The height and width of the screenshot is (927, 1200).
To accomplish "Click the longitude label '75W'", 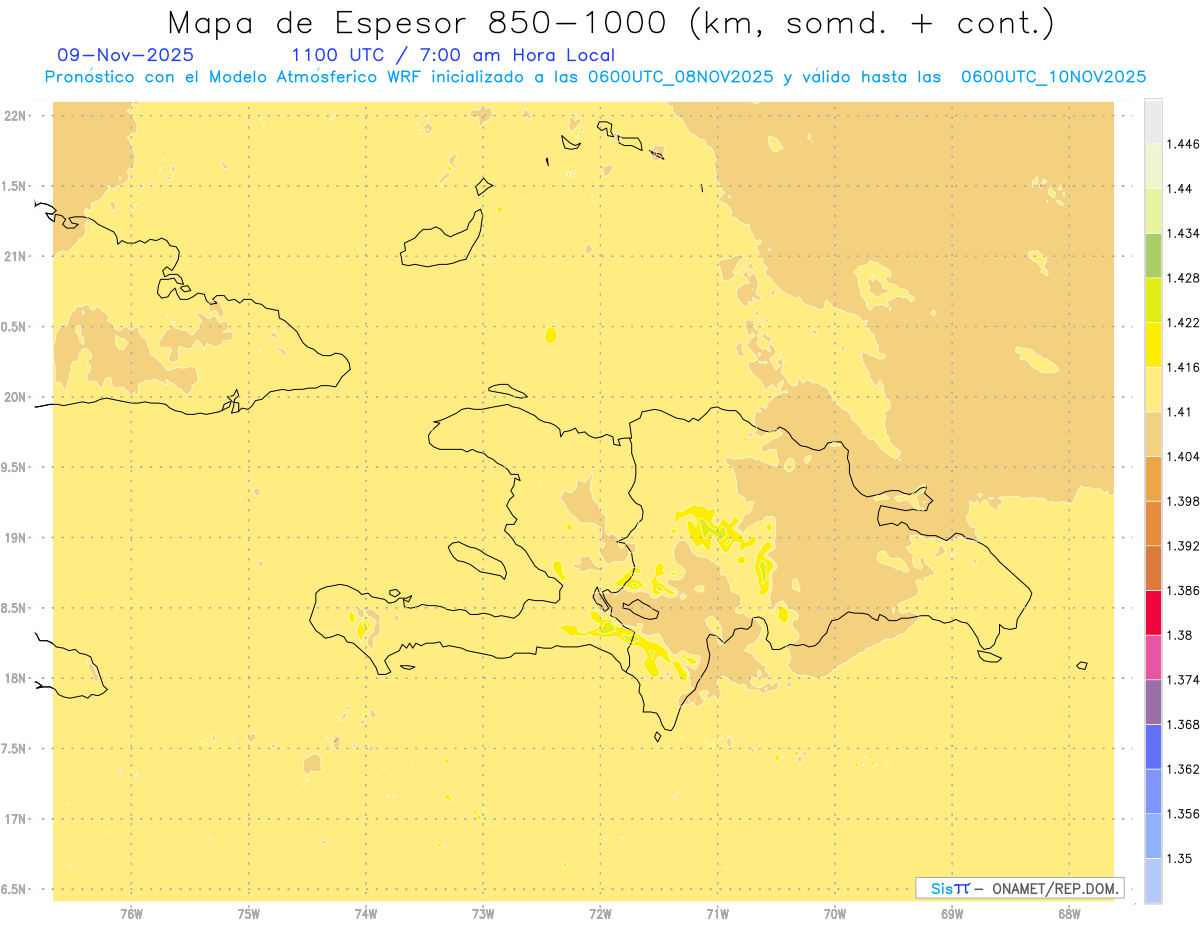I will (x=249, y=914).
